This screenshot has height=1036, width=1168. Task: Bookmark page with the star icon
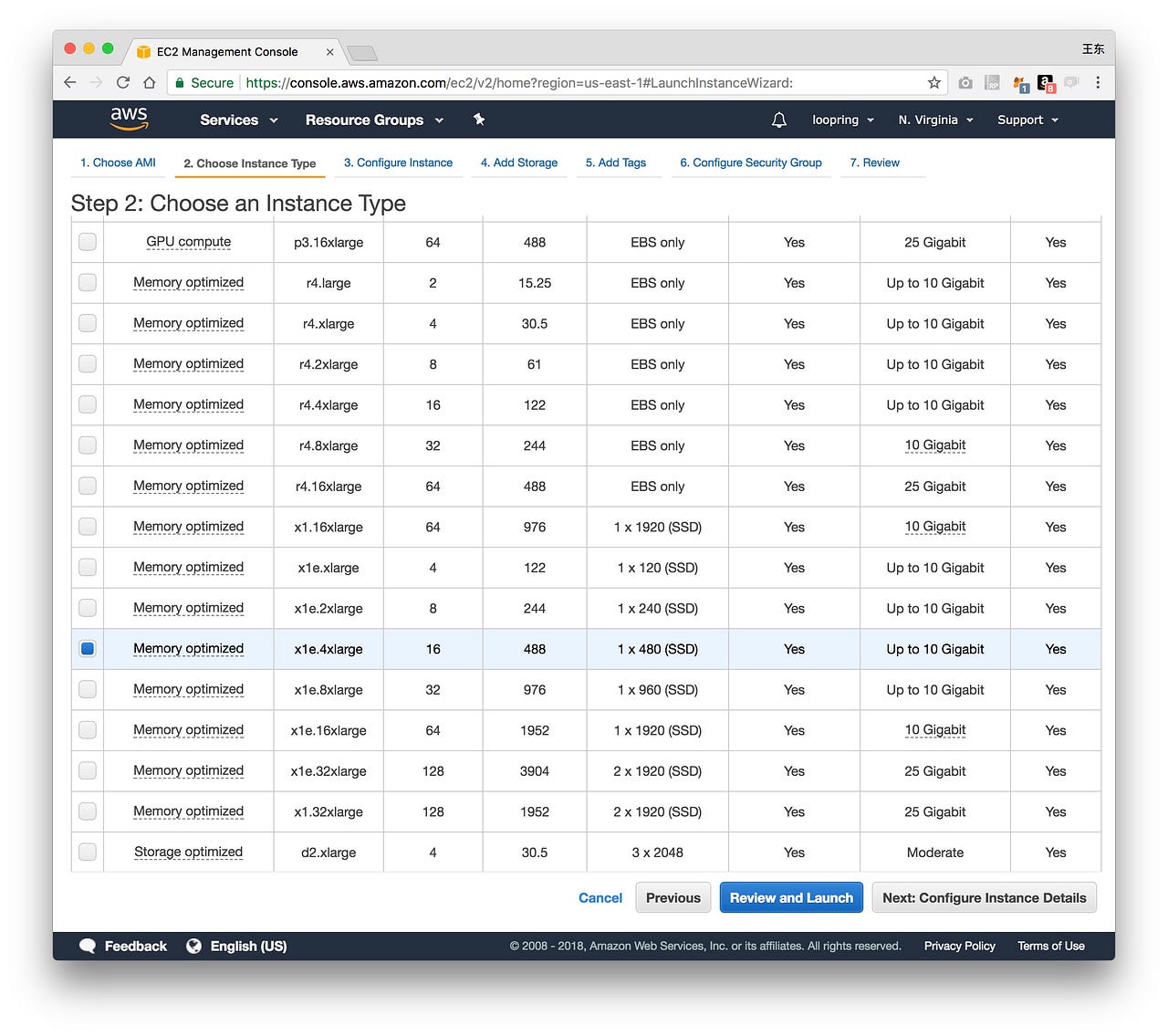coord(934,82)
